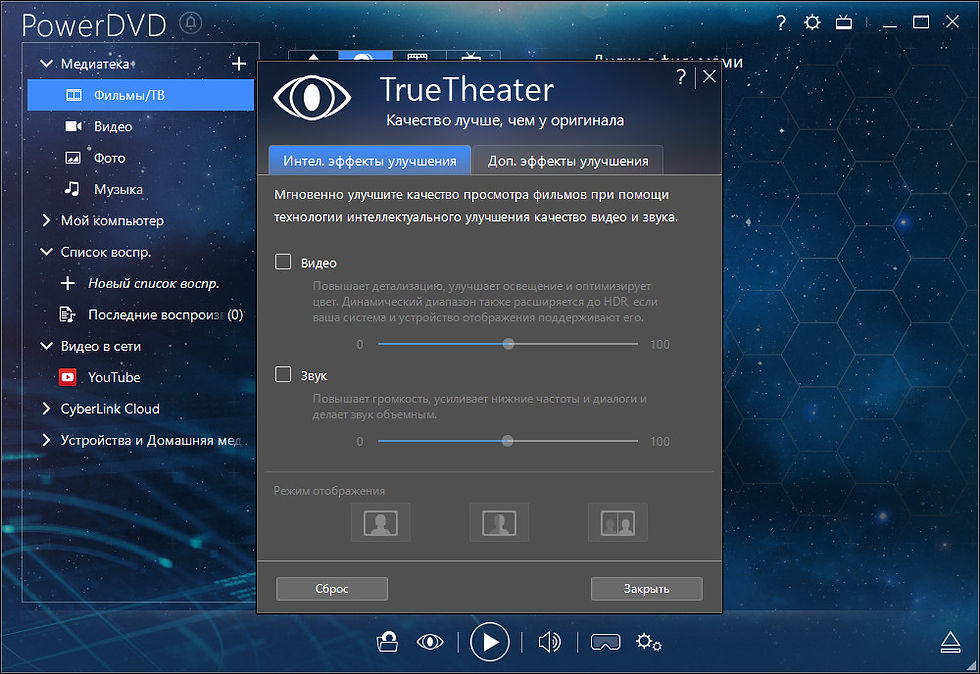
Task: Enable VR mode headset icon
Action: click(x=605, y=641)
